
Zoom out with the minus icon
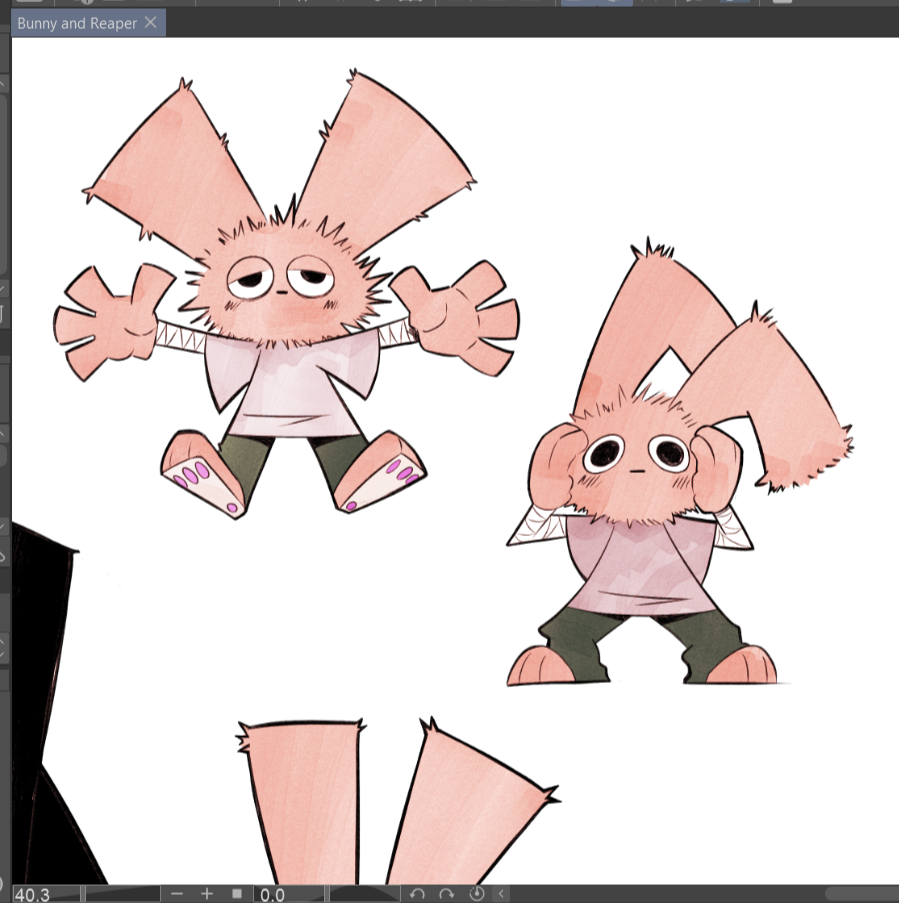pos(177,894)
